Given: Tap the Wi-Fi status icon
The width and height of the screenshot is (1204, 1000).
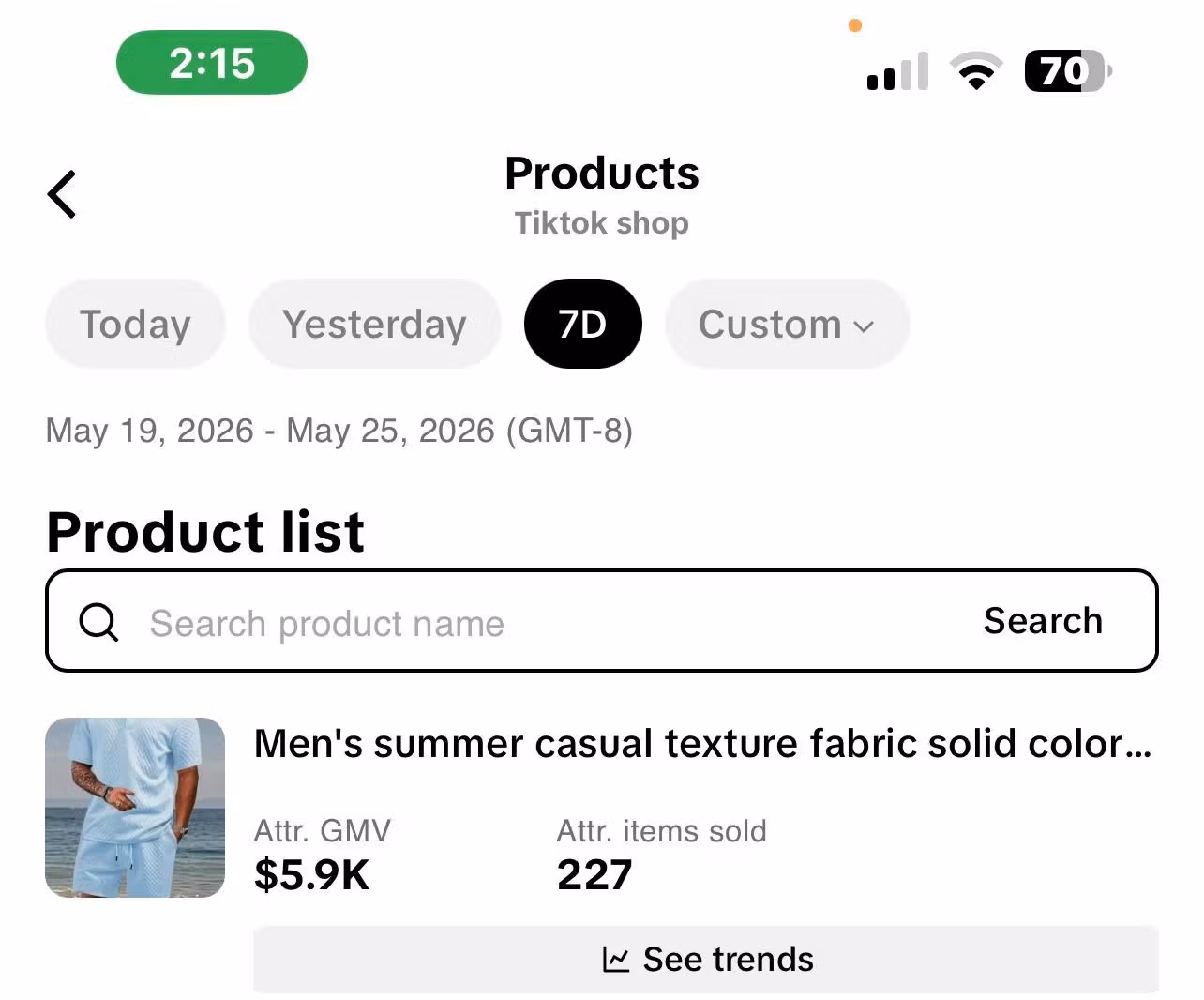Looking at the screenshot, I should (x=976, y=71).
